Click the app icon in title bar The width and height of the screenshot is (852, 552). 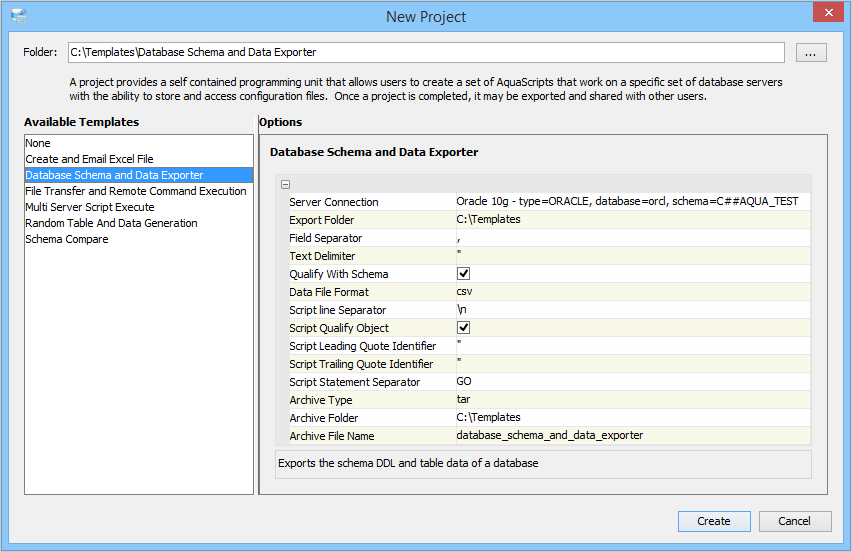tap(19, 16)
